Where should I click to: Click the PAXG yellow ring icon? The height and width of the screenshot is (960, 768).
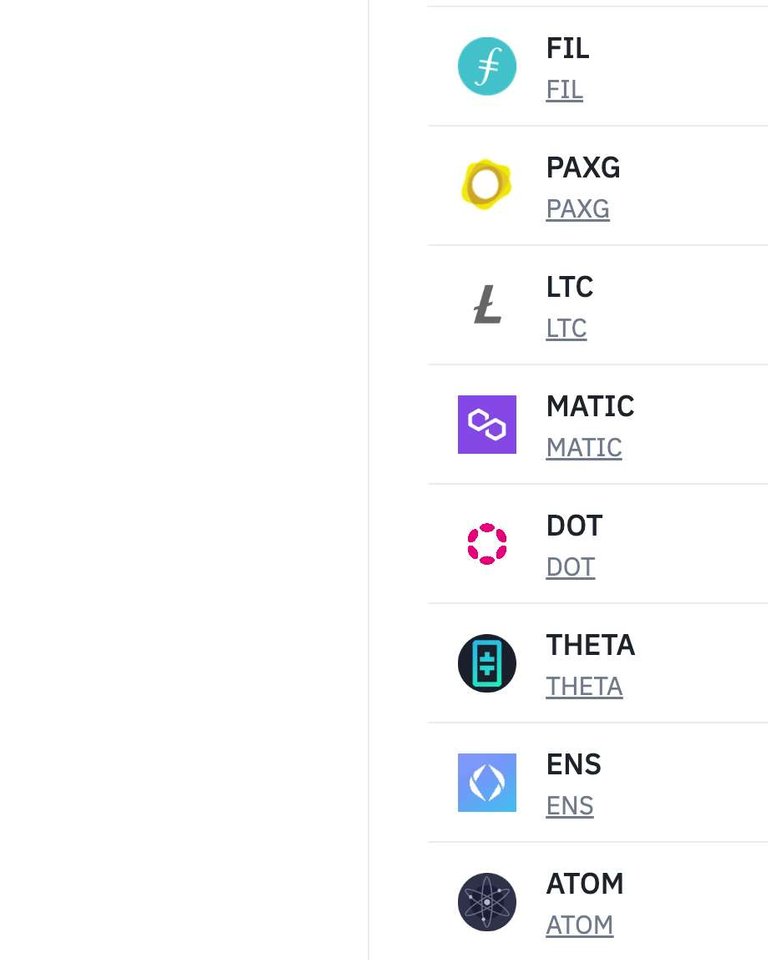[487, 185]
